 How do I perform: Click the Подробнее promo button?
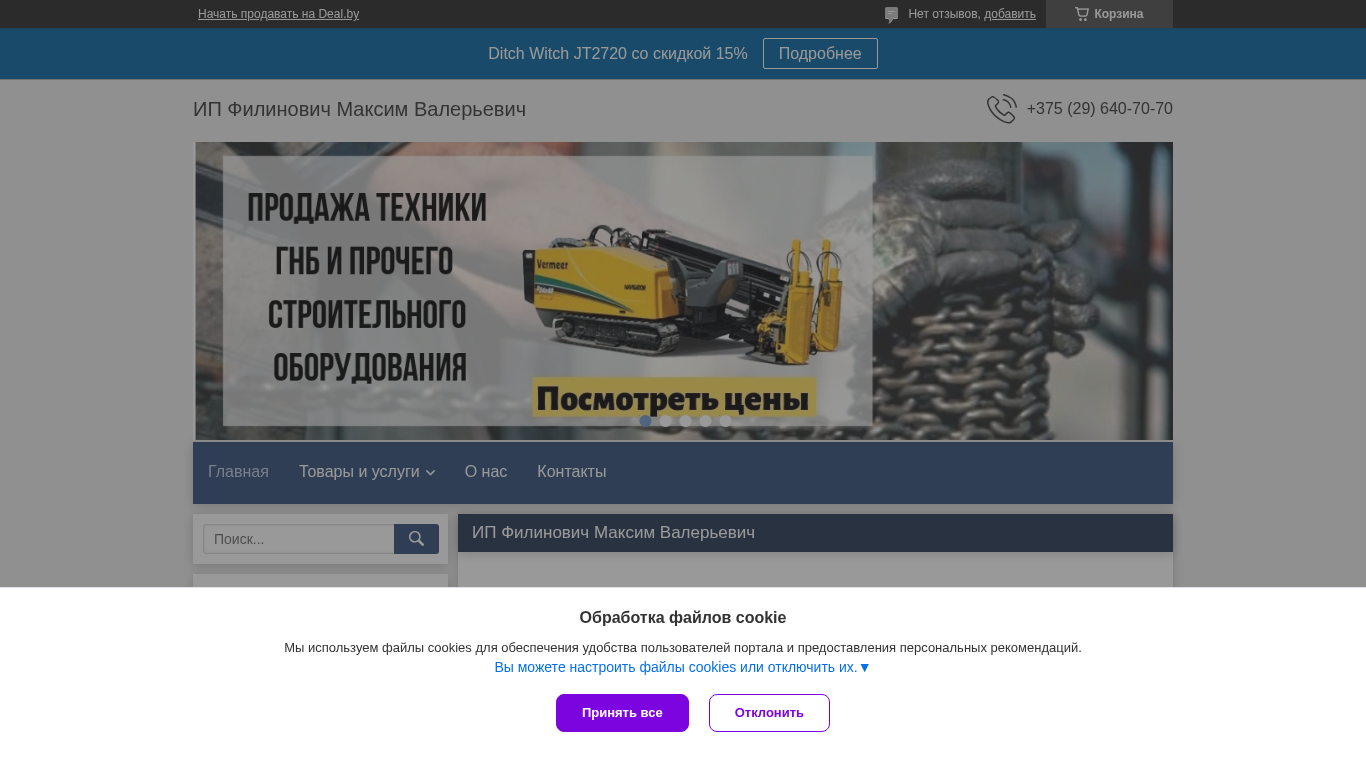(x=820, y=54)
